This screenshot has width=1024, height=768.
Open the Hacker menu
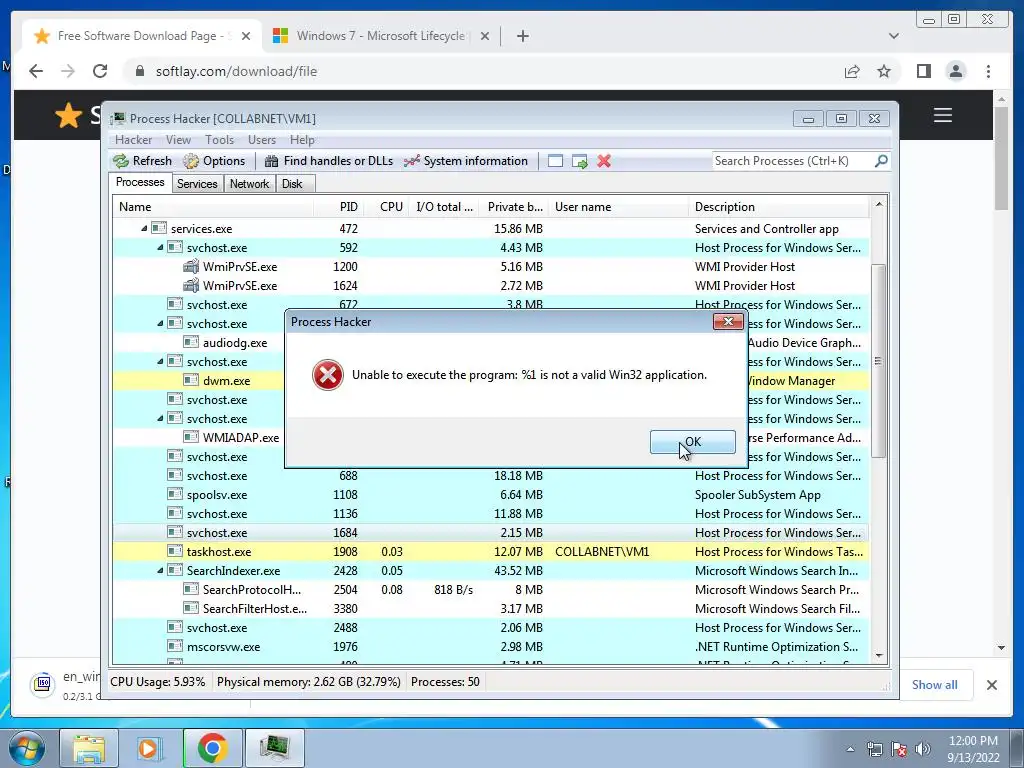[133, 140]
